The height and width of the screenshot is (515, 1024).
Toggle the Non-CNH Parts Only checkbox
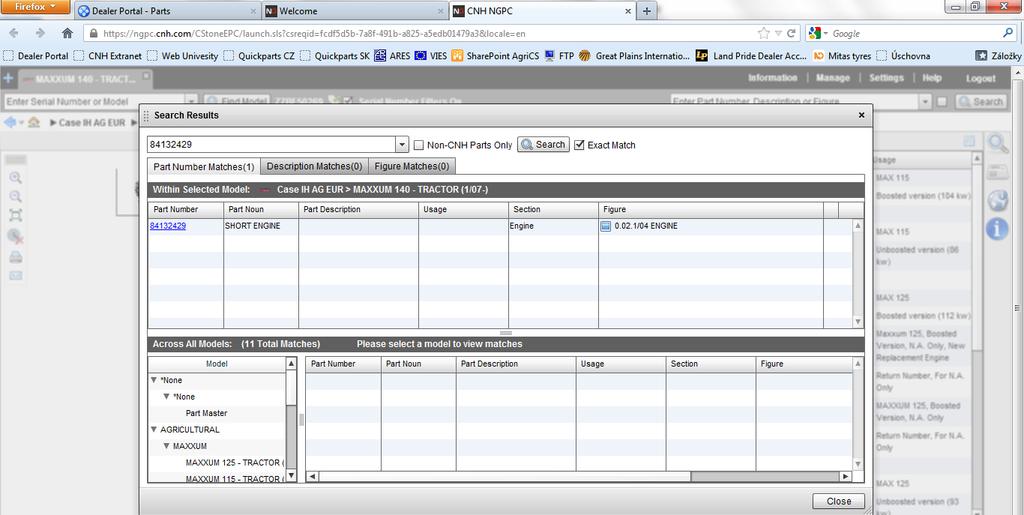419,145
